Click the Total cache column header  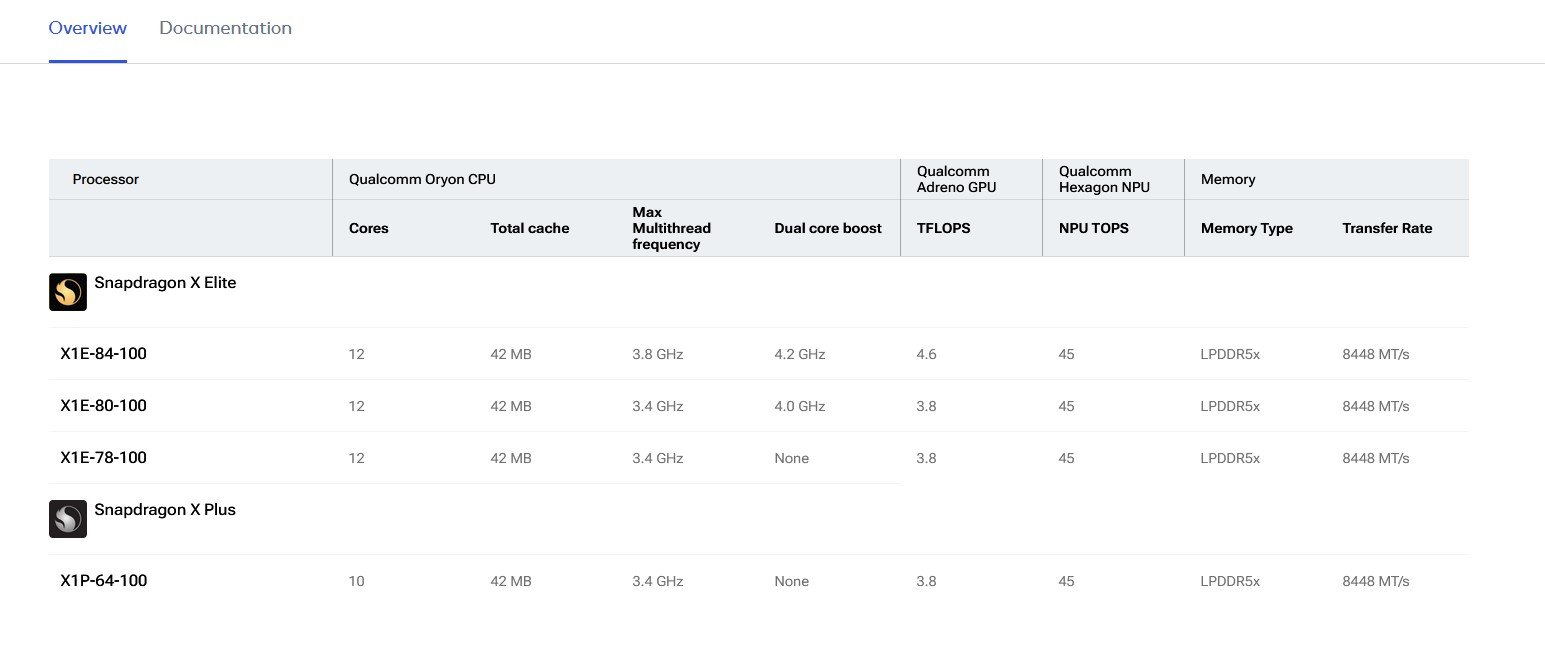[530, 228]
